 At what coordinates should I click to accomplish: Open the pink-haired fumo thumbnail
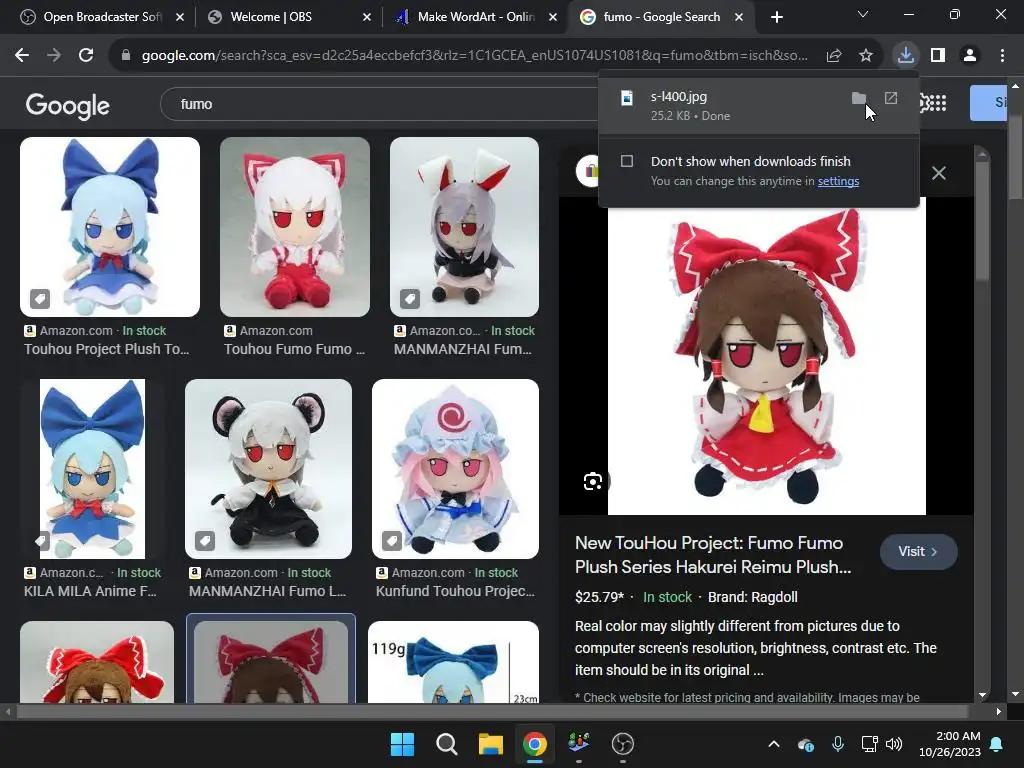point(455,469)
